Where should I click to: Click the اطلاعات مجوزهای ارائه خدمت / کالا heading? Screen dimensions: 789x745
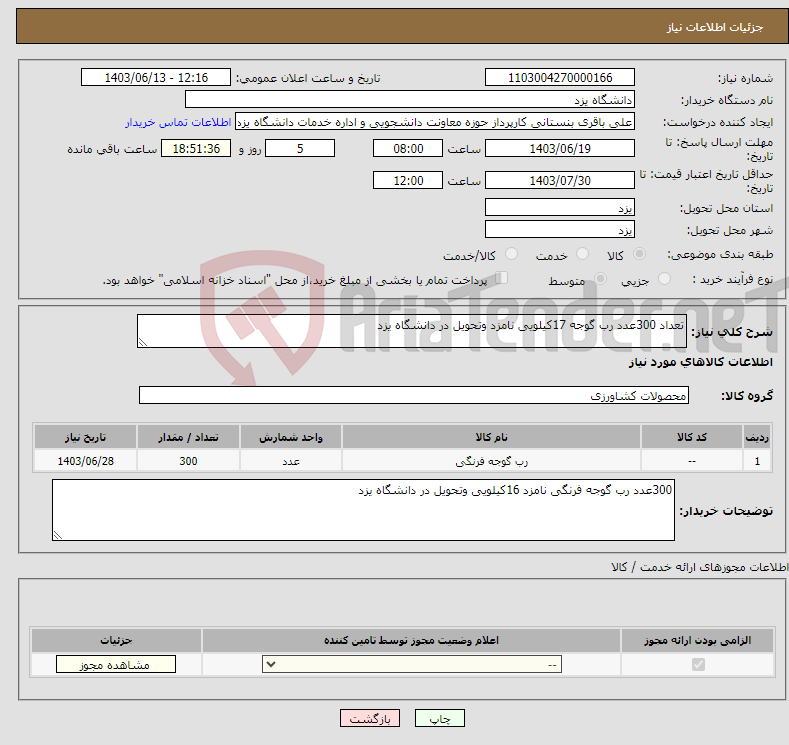pos(699,567)
